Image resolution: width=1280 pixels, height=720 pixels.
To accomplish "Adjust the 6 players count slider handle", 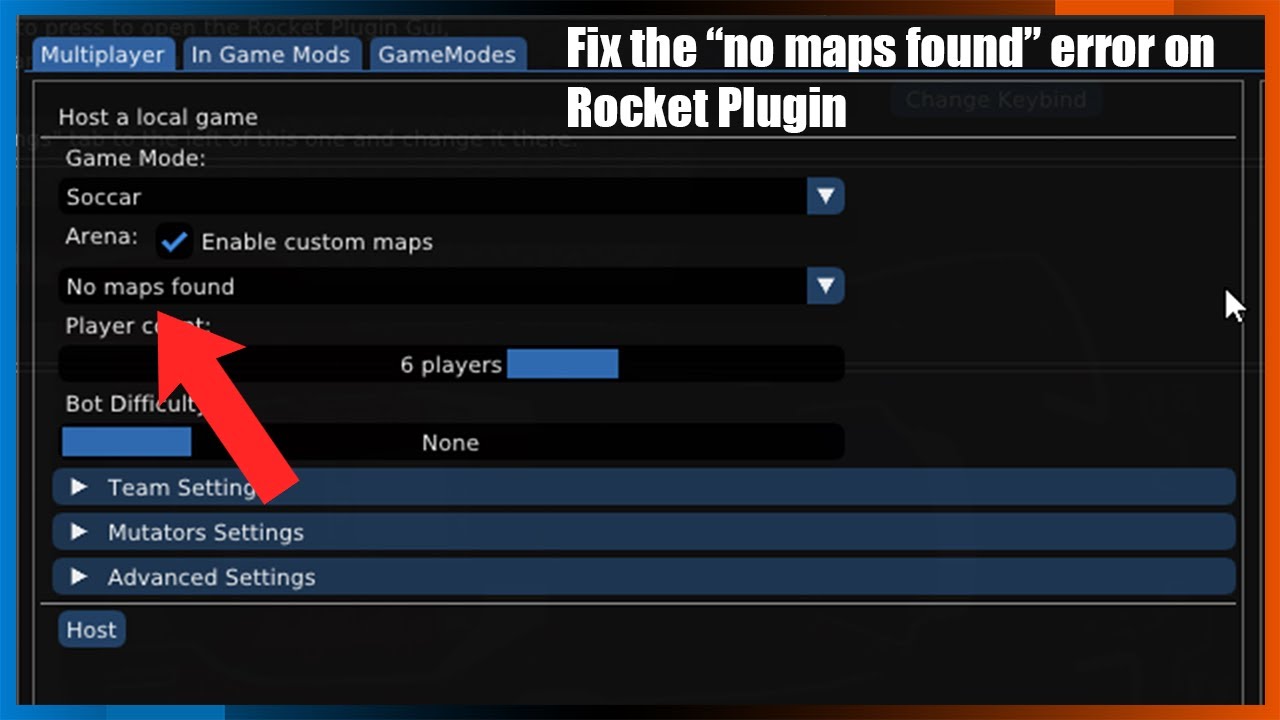I will 563,364.
